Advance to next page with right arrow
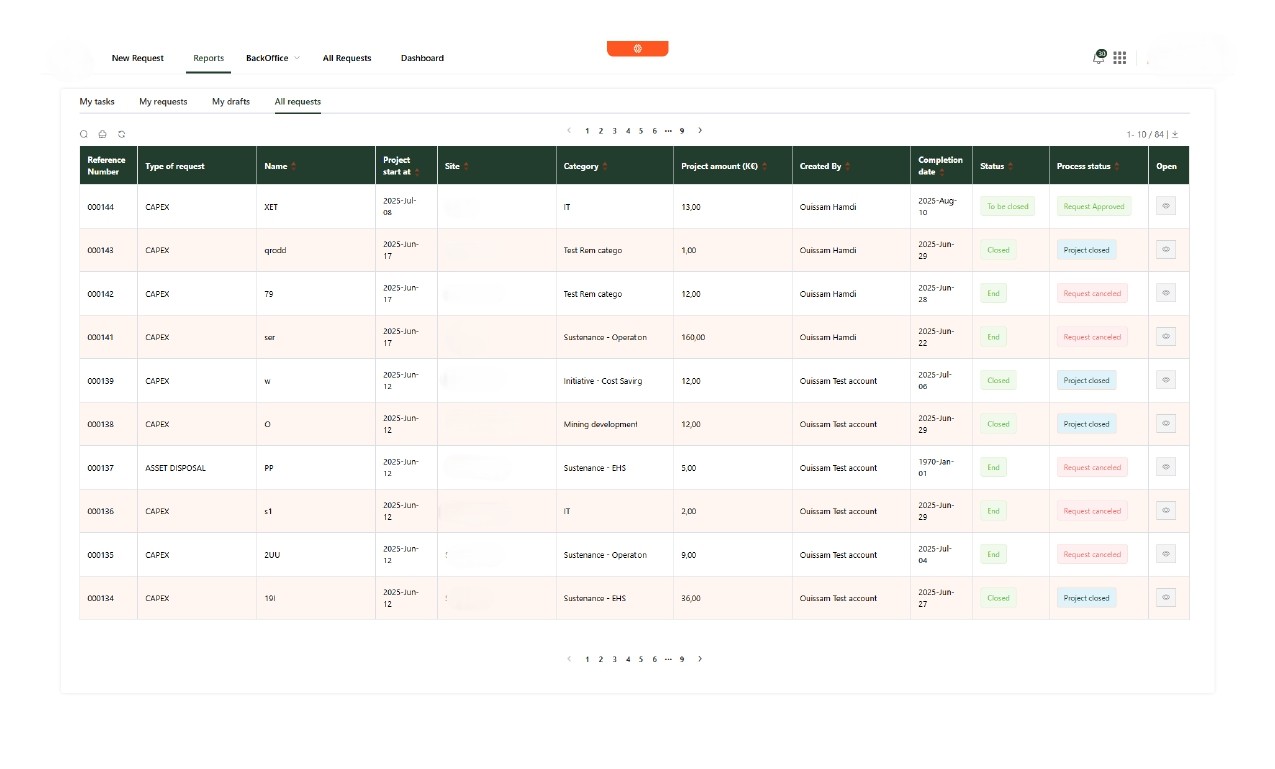 (700, 130)
